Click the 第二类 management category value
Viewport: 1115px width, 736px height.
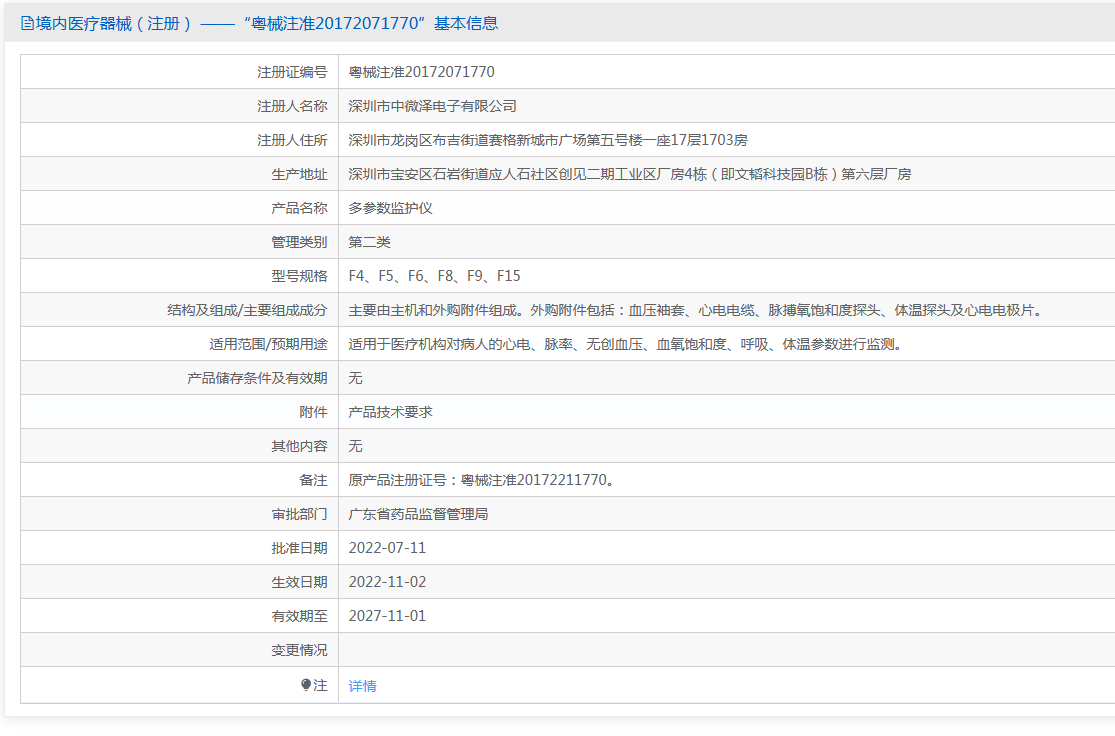coord(369,242)
